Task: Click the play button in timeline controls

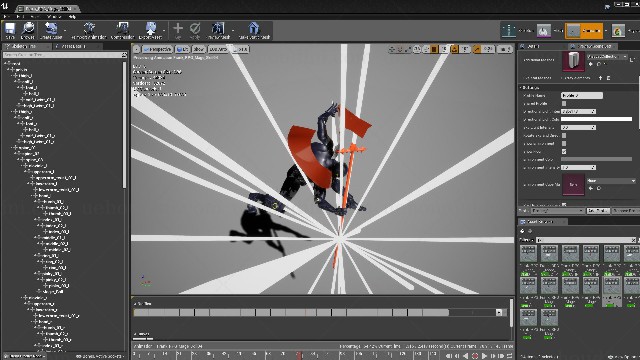Action: coord(484,356)
